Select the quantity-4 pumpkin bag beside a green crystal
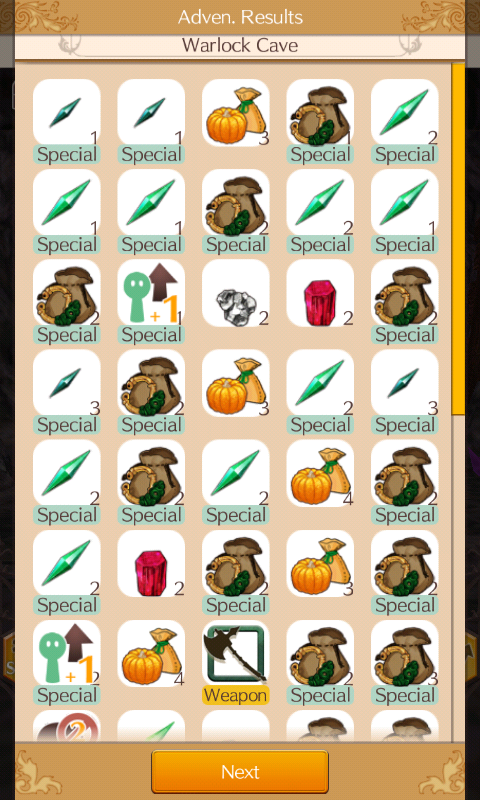Viewport: 480px width, 800px height. point(320,473)
